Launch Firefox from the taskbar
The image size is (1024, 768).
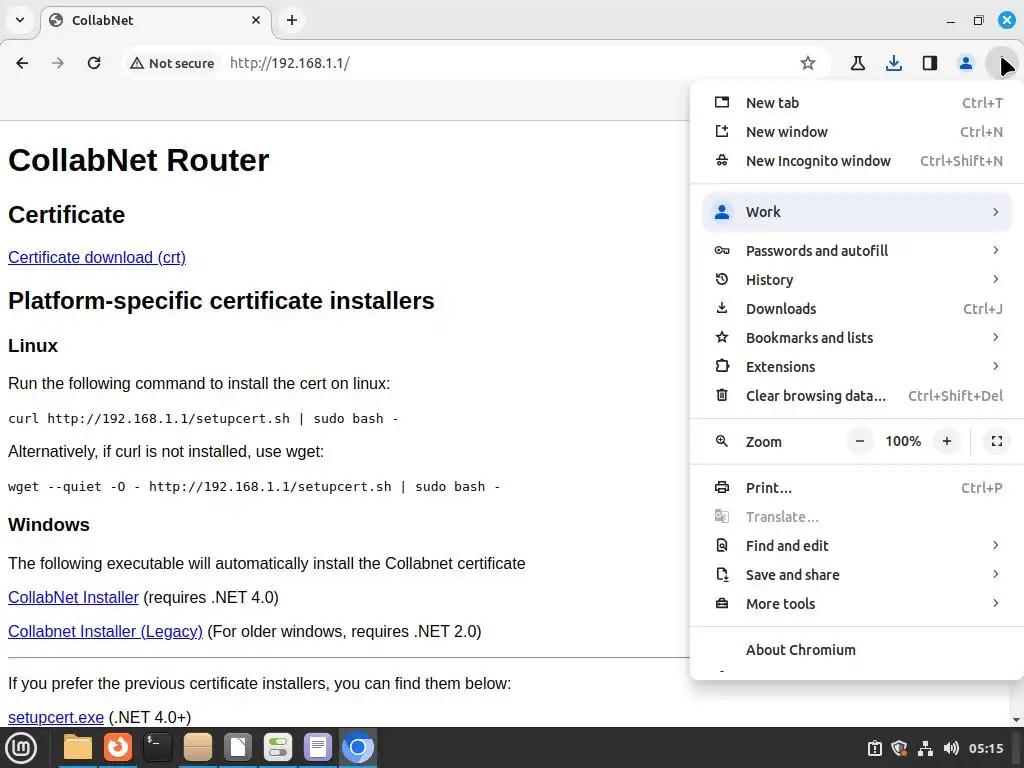tap(118, 747)
